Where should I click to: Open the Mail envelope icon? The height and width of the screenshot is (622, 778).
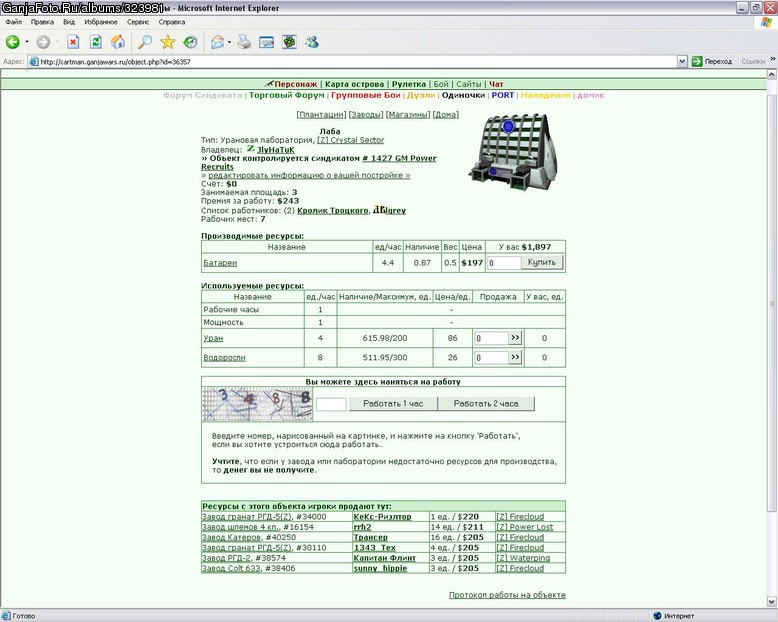point(217,42)
